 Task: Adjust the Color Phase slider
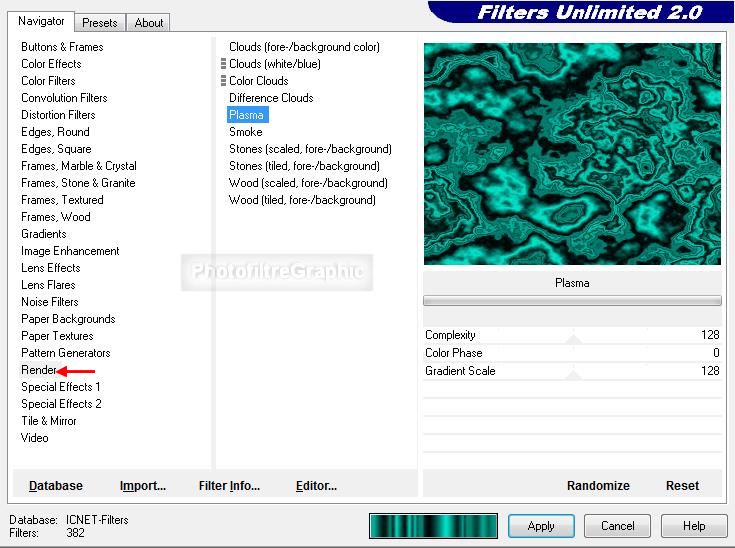(572, 353)
